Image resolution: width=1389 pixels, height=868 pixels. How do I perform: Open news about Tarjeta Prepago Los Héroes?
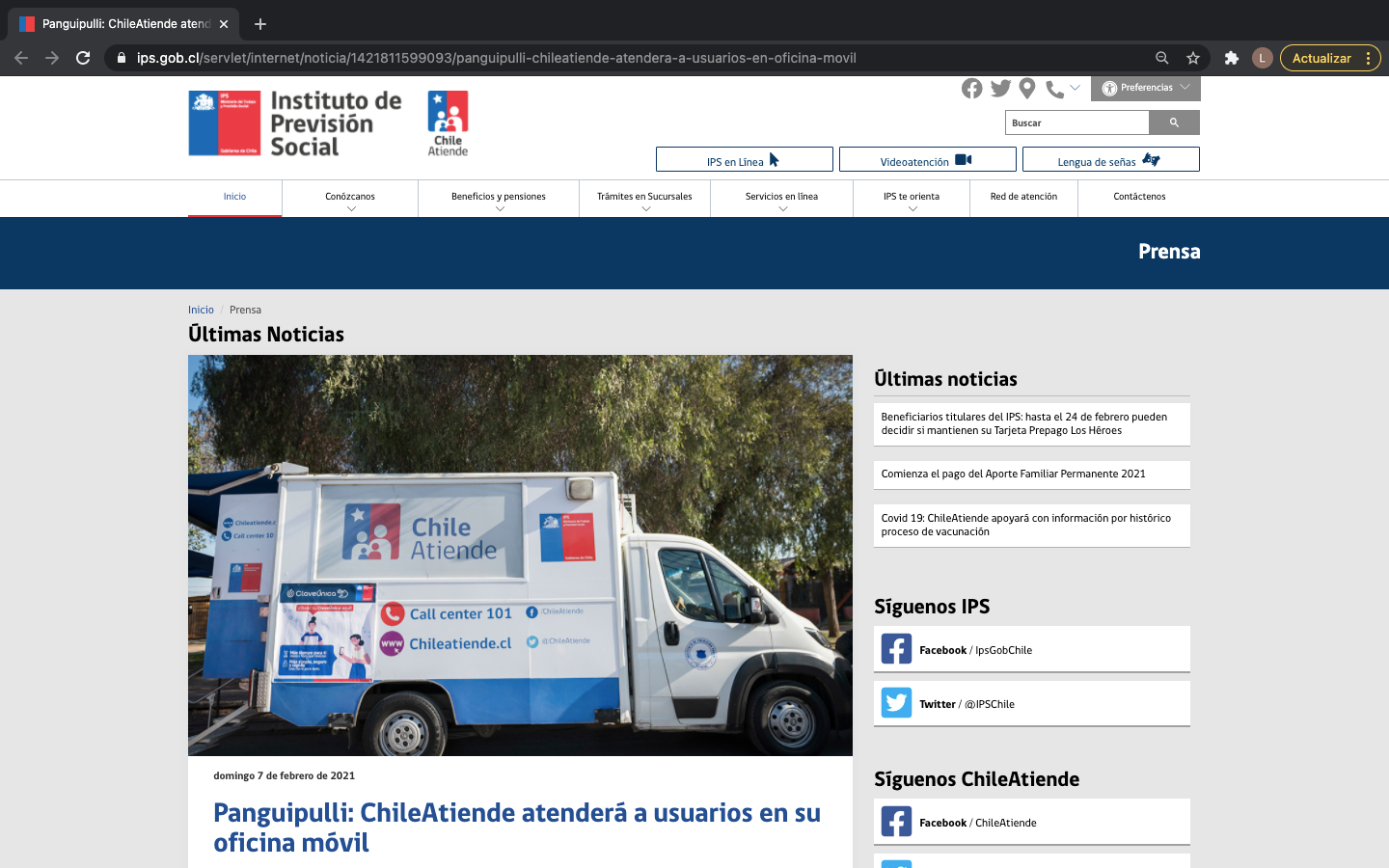point(1032,424)
